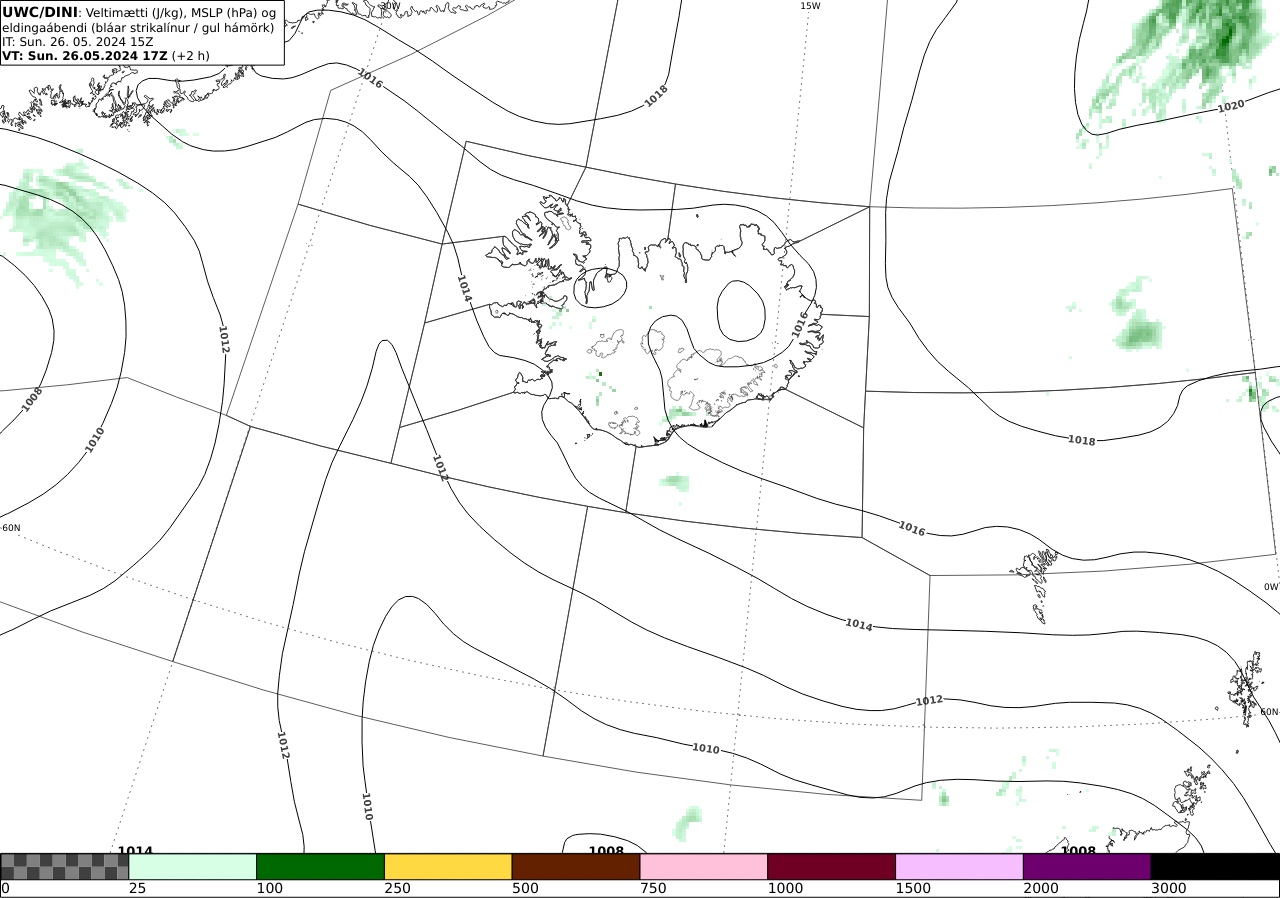Pick the purple 2000–3000 legend swatch
Viewport: 1280px width, 898px height.
pyautogui.click(x=1087, y=866)
